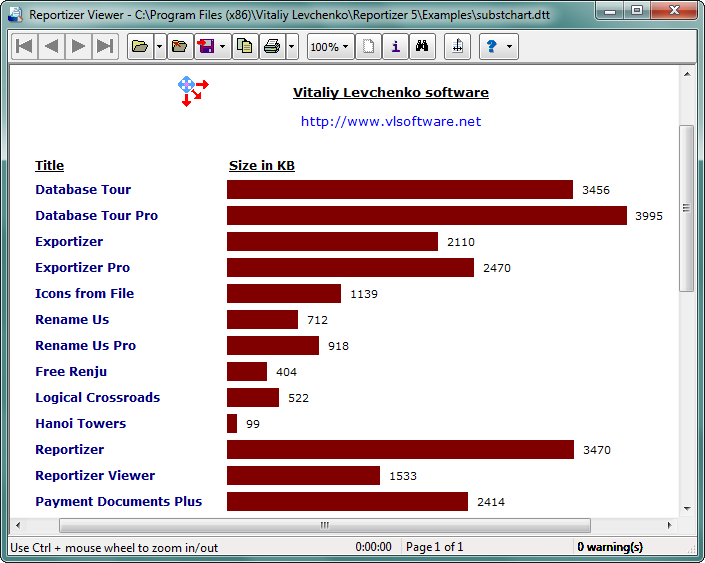This screenshot has height=563, width=705.
Task: Expand the open file dropdown arrow
Action: point(159,47)
